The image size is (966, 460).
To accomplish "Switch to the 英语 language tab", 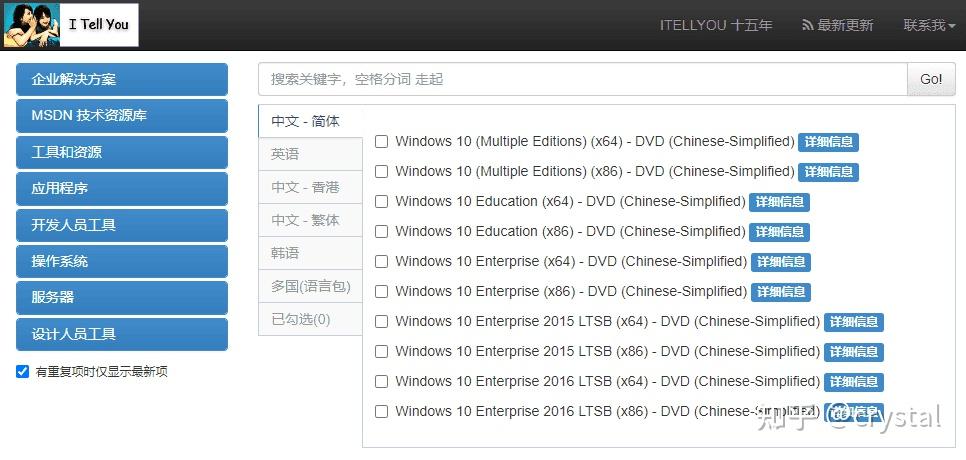I will click(x=310, y=155).
